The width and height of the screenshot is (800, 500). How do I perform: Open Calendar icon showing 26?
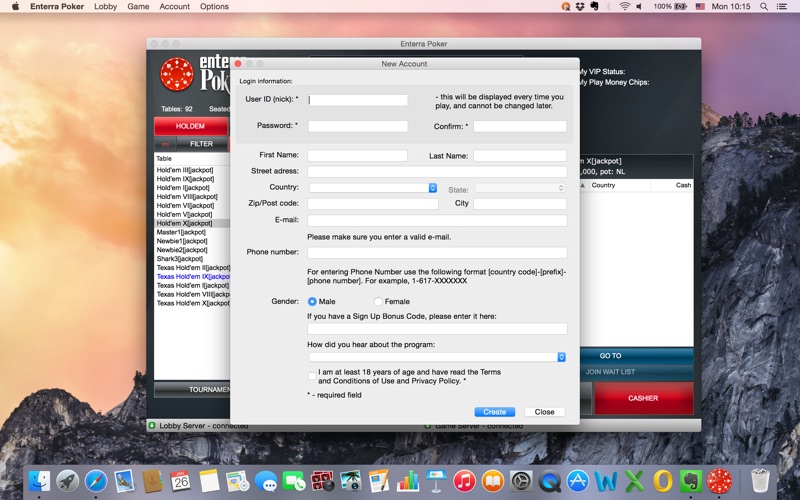180,481
